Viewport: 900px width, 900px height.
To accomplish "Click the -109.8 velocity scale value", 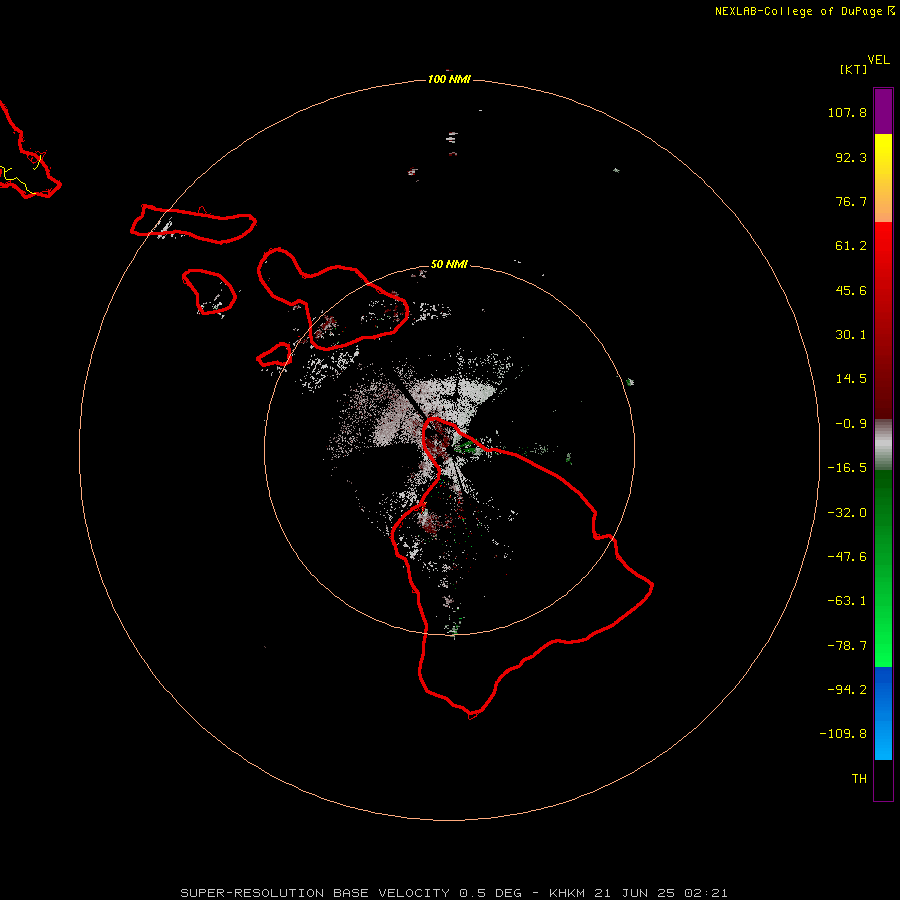I will pos(843,734).
